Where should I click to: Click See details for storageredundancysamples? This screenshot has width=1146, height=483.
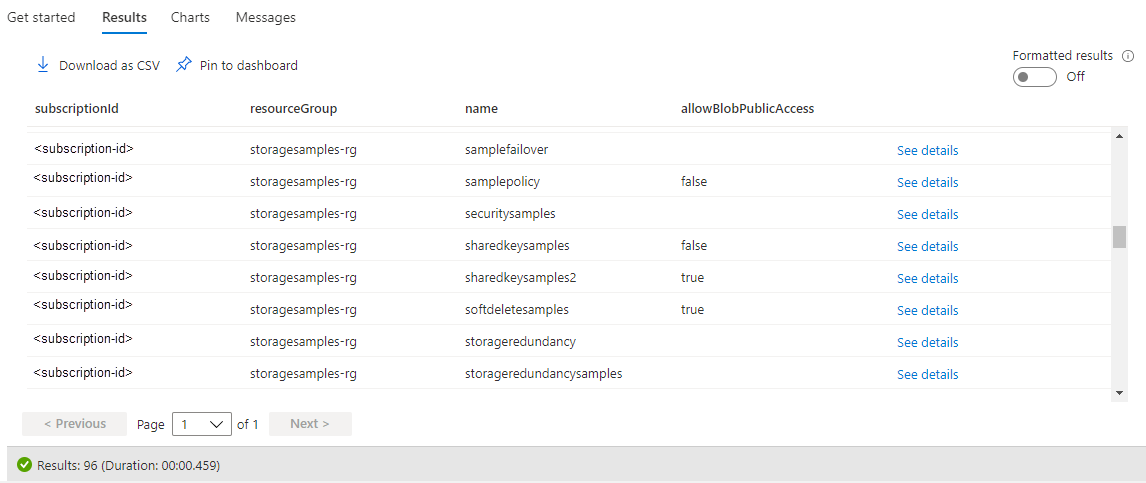[x=927, y=375]
